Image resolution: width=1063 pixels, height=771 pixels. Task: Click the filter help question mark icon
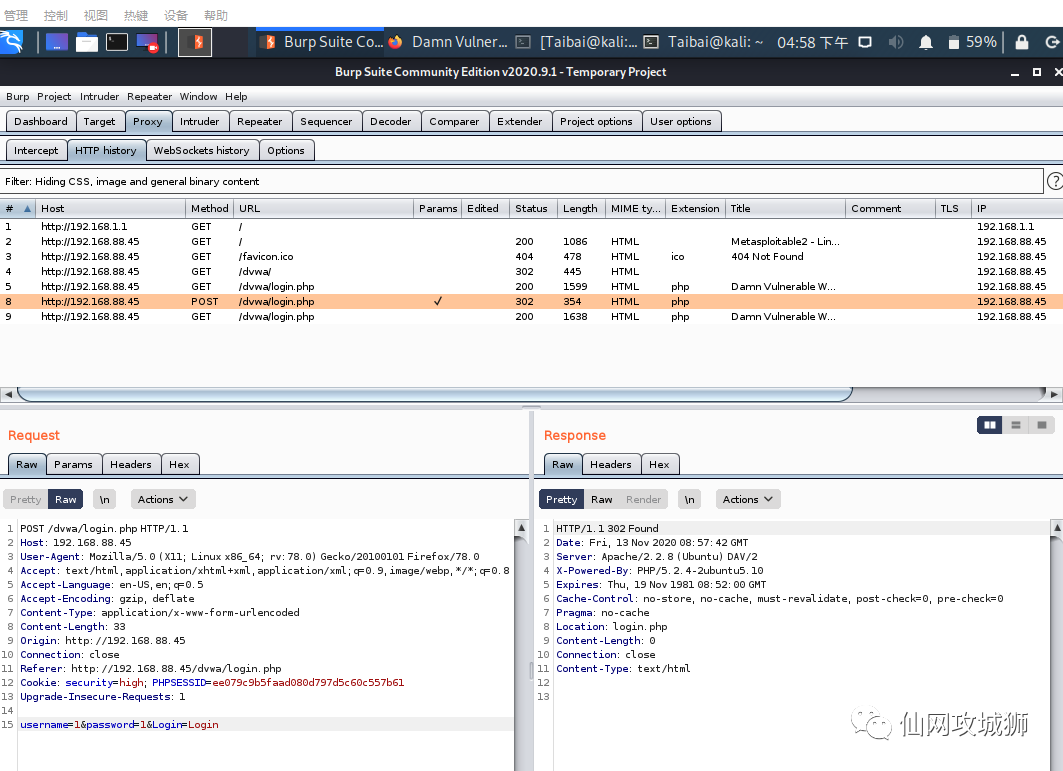[1054, 181]
